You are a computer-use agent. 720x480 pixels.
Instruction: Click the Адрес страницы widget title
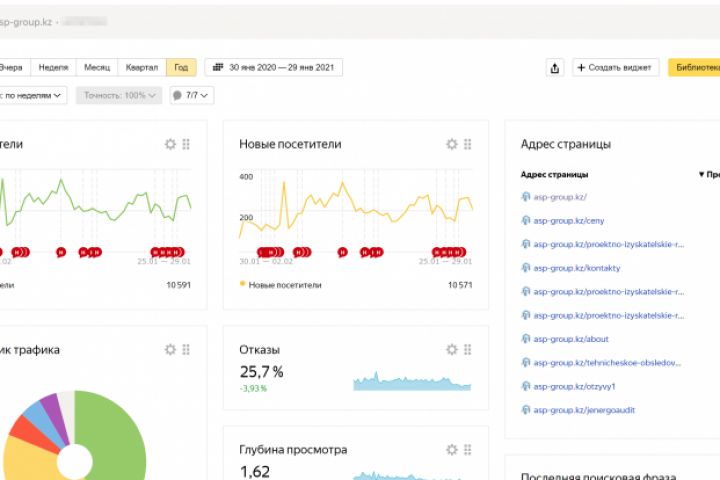(566, 144)
